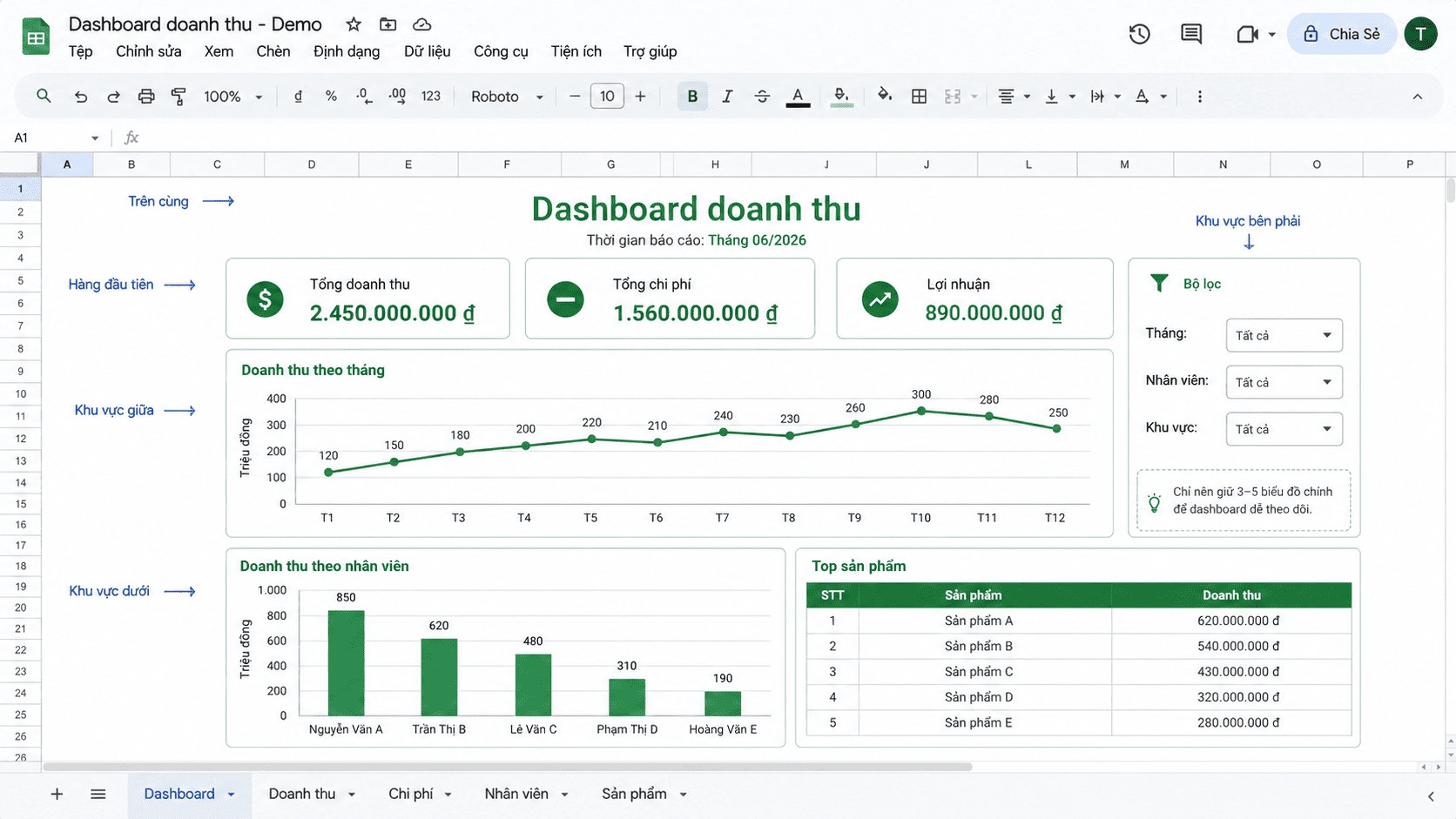
Task: Open the Dashboard tab options arrow
Action: [x=232, y=795]
